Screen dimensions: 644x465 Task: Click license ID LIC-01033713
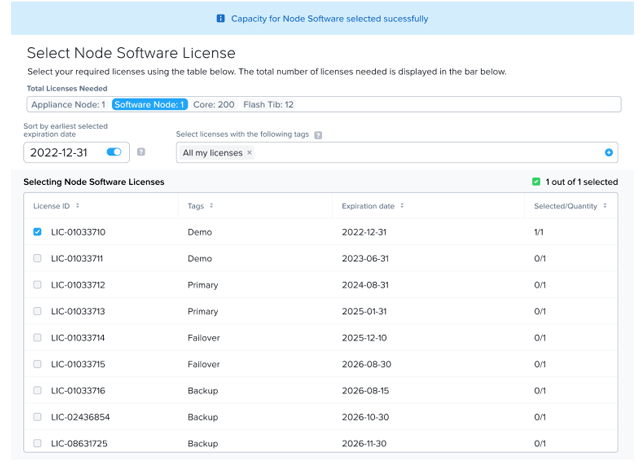click(78, 311)
